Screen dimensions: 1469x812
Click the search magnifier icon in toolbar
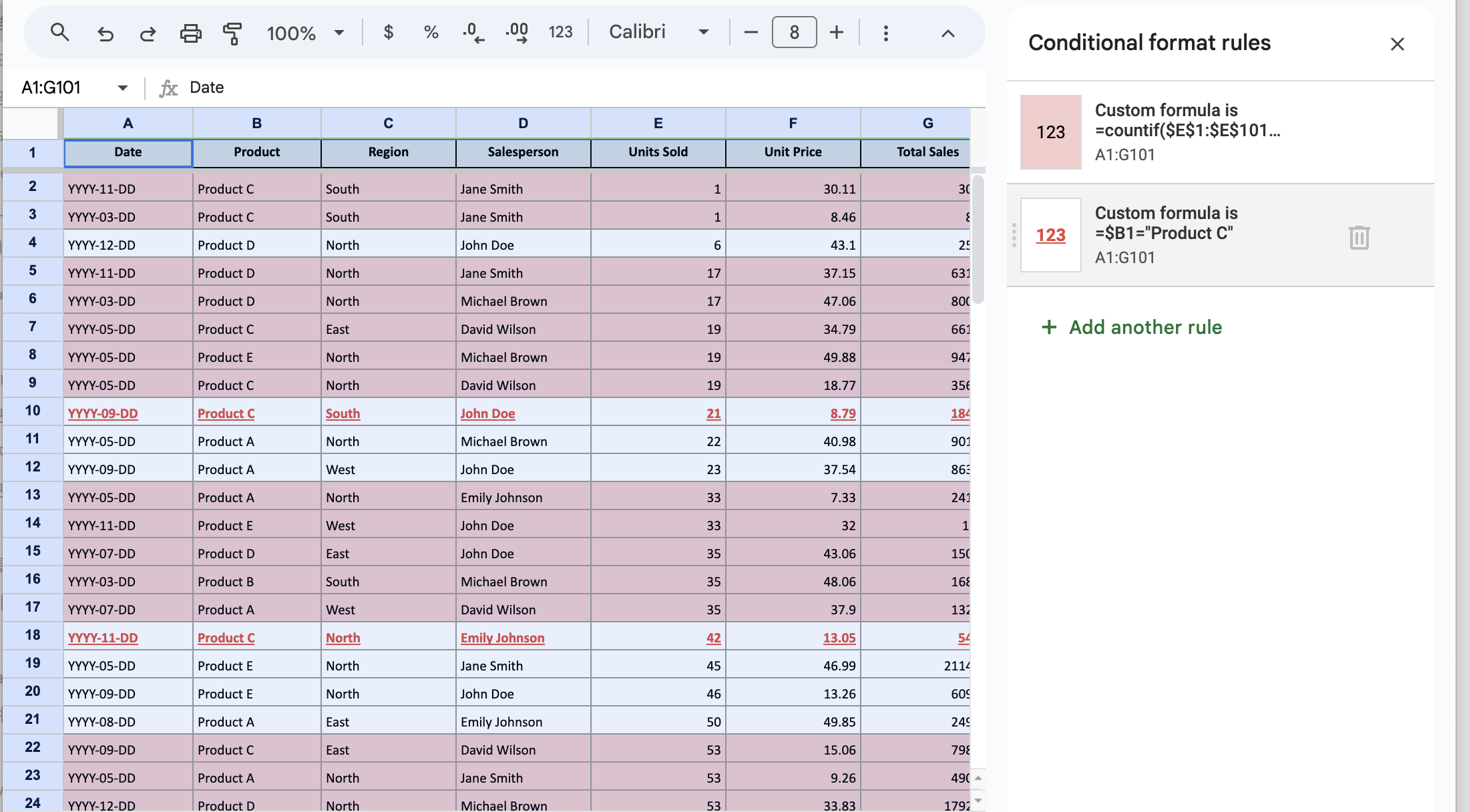point(60,32)
